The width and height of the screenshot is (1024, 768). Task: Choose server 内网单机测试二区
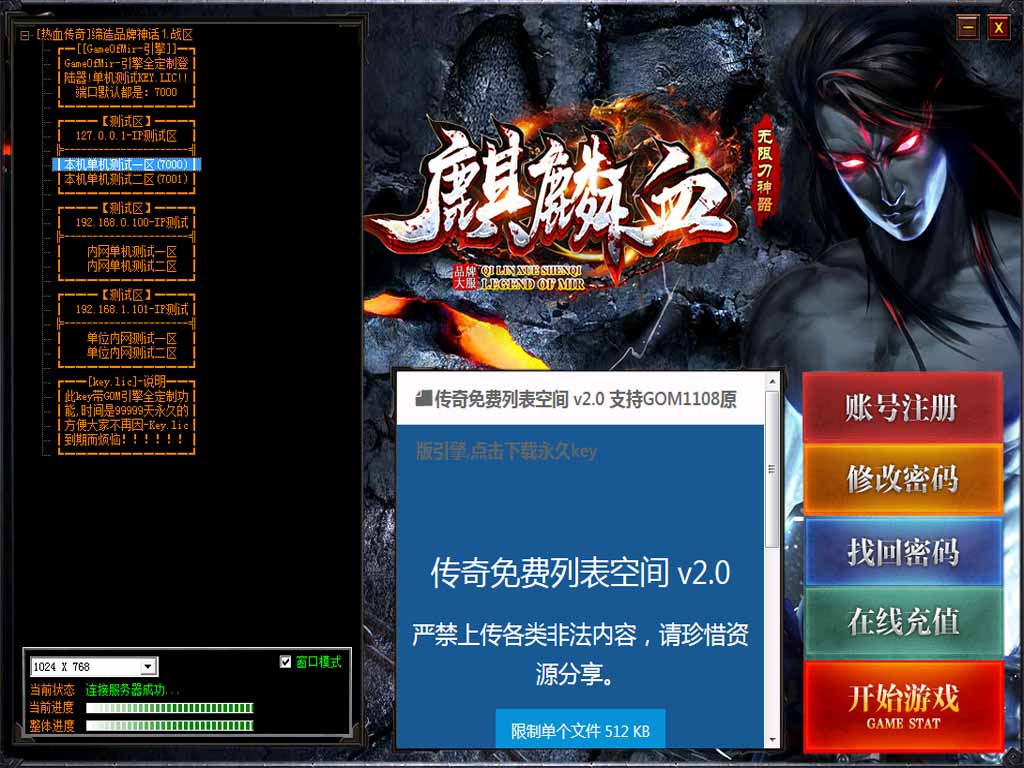point(132,266)
